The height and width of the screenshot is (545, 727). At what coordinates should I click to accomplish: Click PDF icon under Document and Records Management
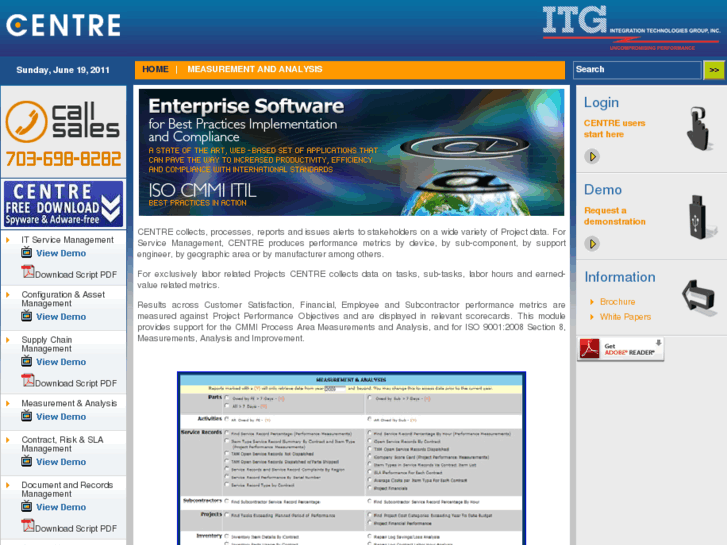[28, 526]
